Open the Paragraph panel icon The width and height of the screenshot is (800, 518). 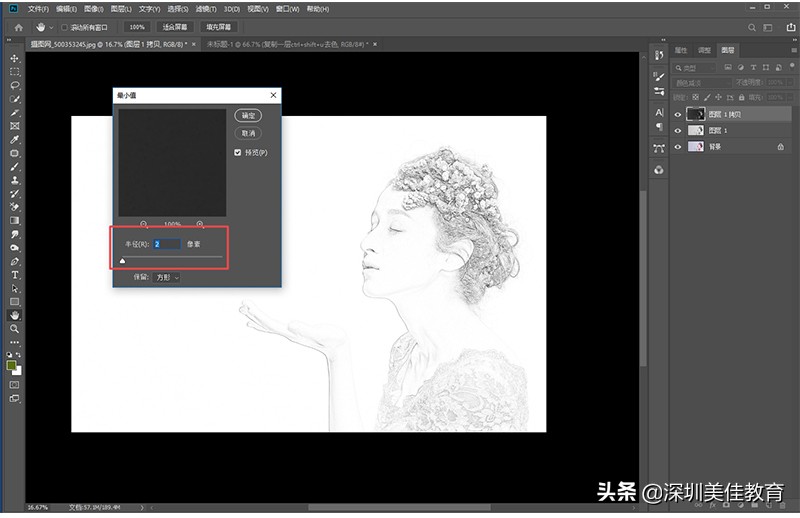tap(659, 126)
